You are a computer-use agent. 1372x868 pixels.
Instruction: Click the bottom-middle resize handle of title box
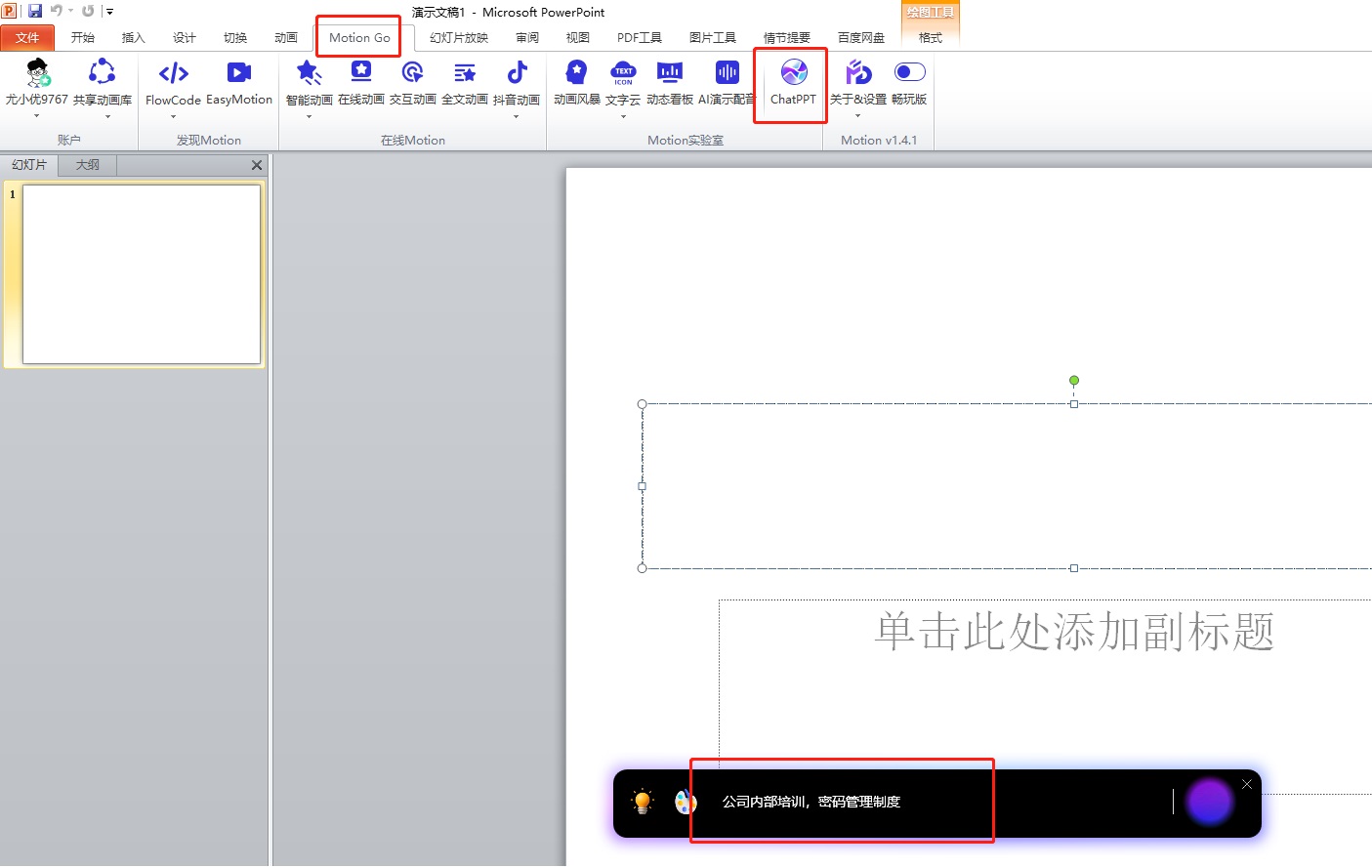(1074, 568)
